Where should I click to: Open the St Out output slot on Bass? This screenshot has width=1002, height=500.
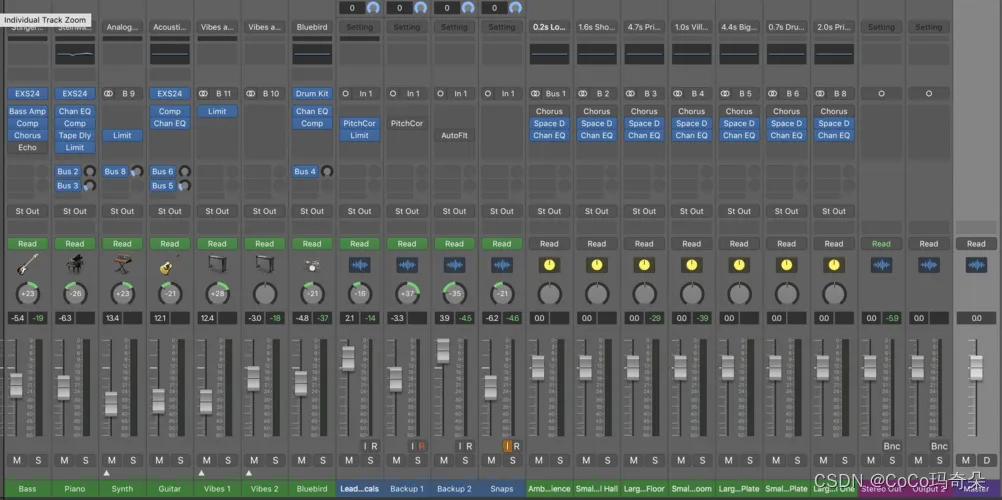click(27, 211)
